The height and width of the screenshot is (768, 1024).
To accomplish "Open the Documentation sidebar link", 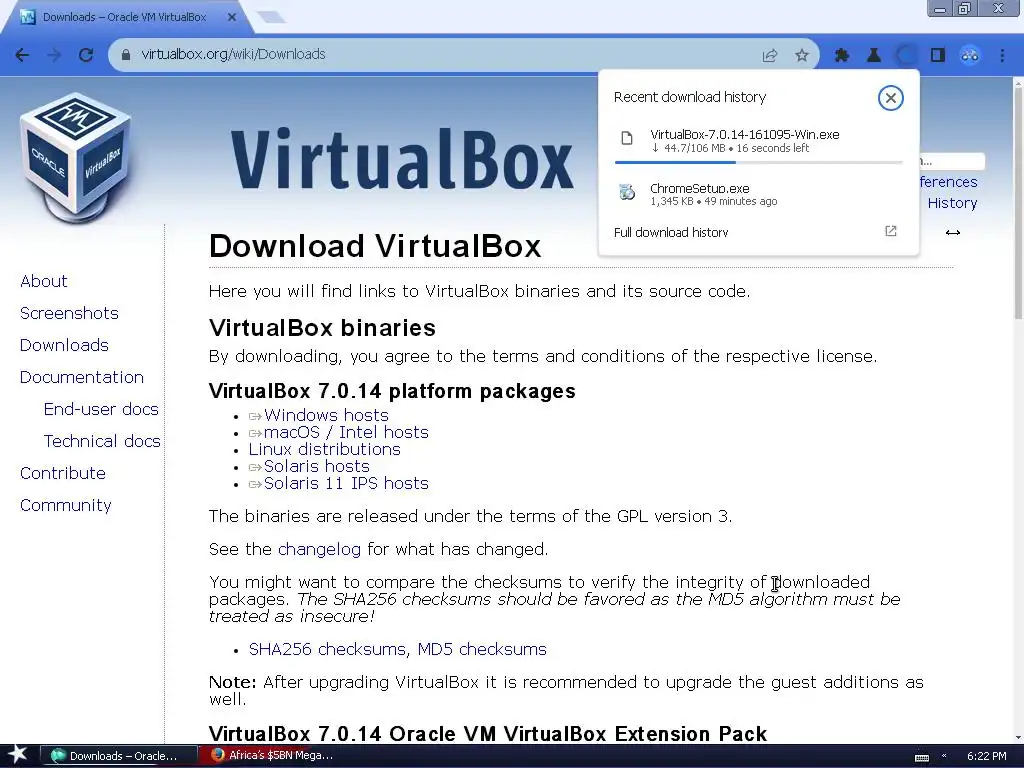I will click(x=82, y=377).
